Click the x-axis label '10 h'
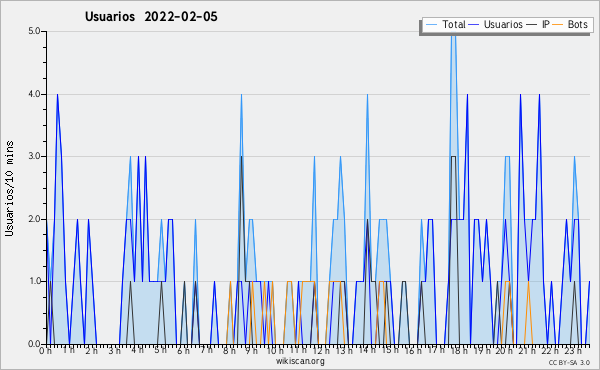This screenshot has height=370, width=600. (275, 351)
